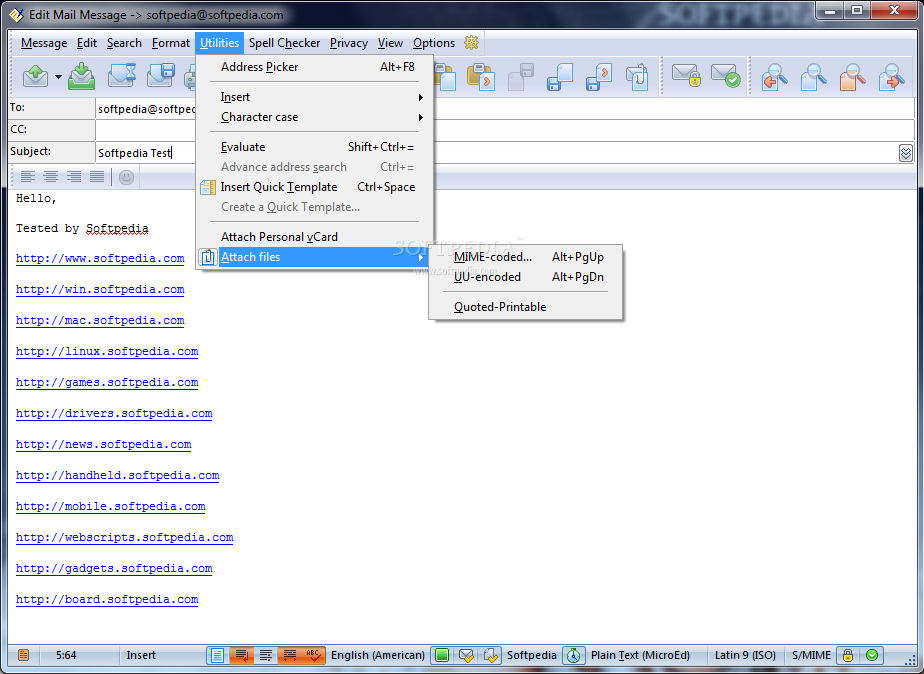Click the golden flower icon in the menu bar

[x=471, y=42]
